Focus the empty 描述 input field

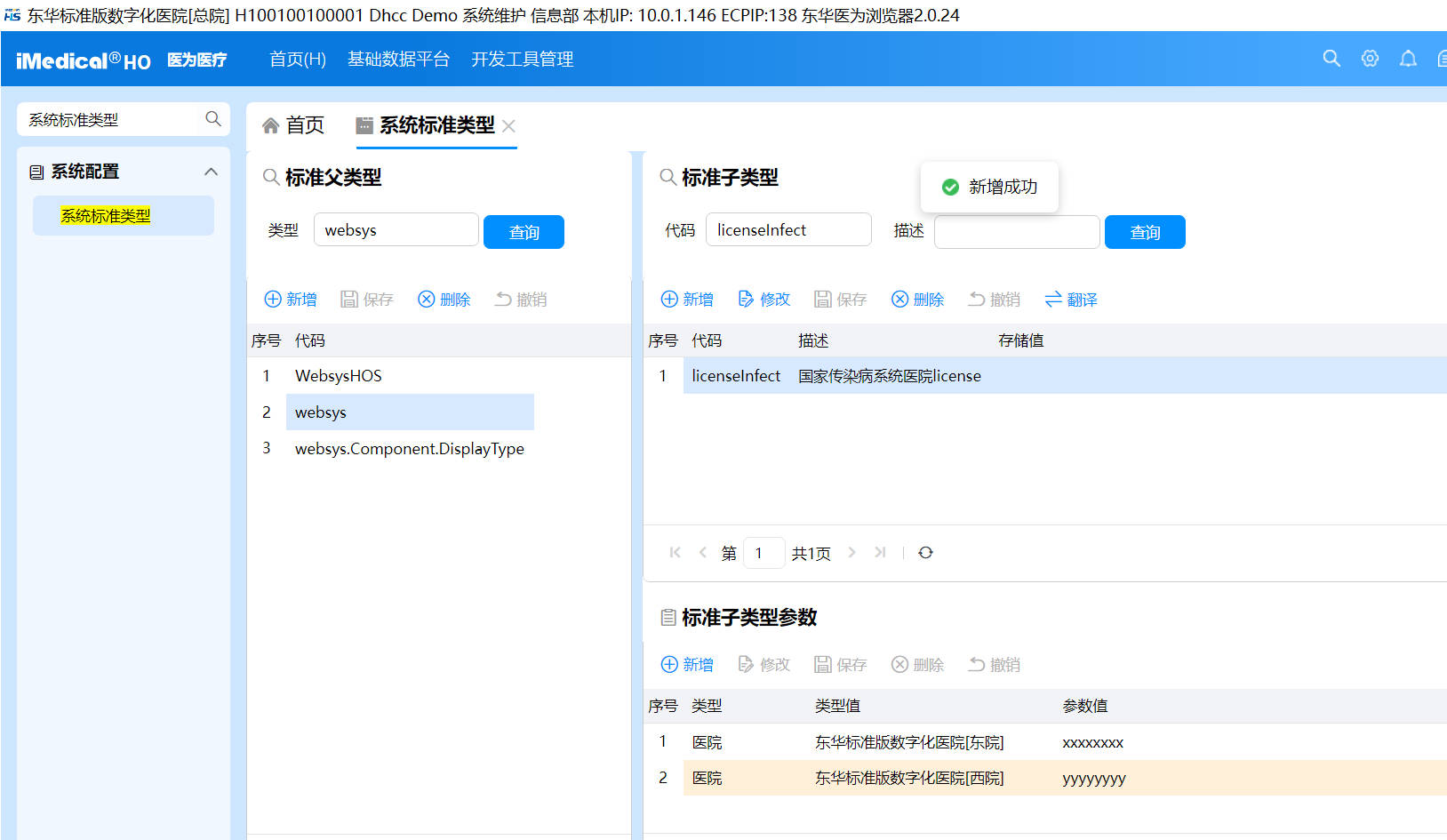click(1017, 232)
